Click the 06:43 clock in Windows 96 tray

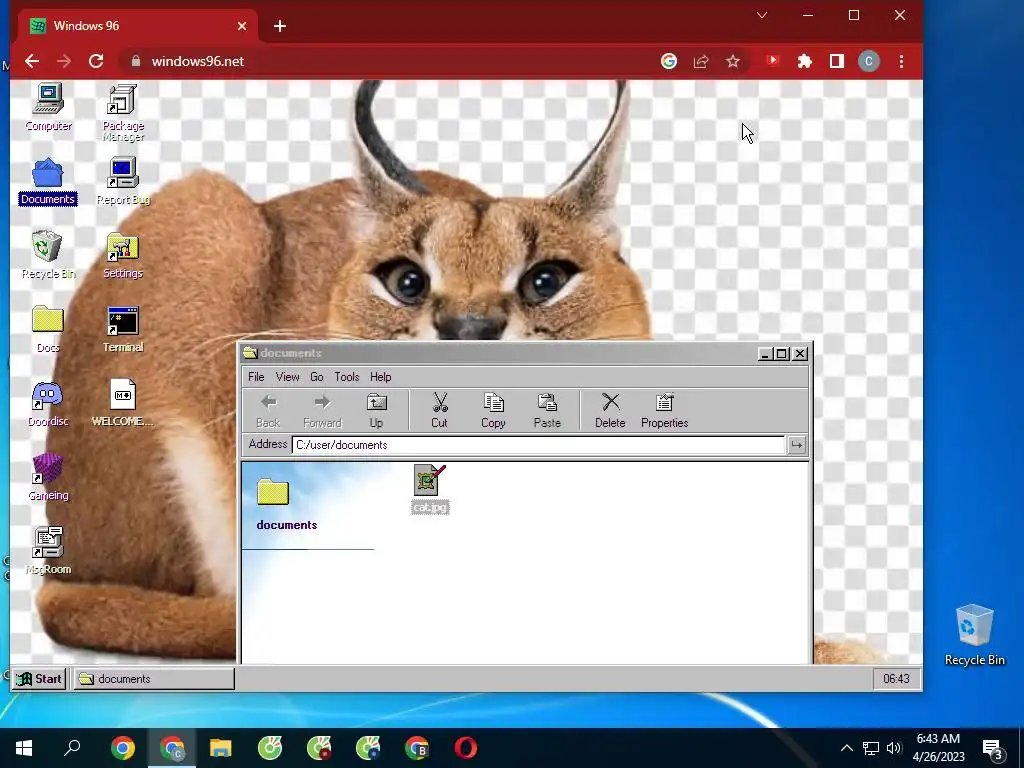pos(896,679)
